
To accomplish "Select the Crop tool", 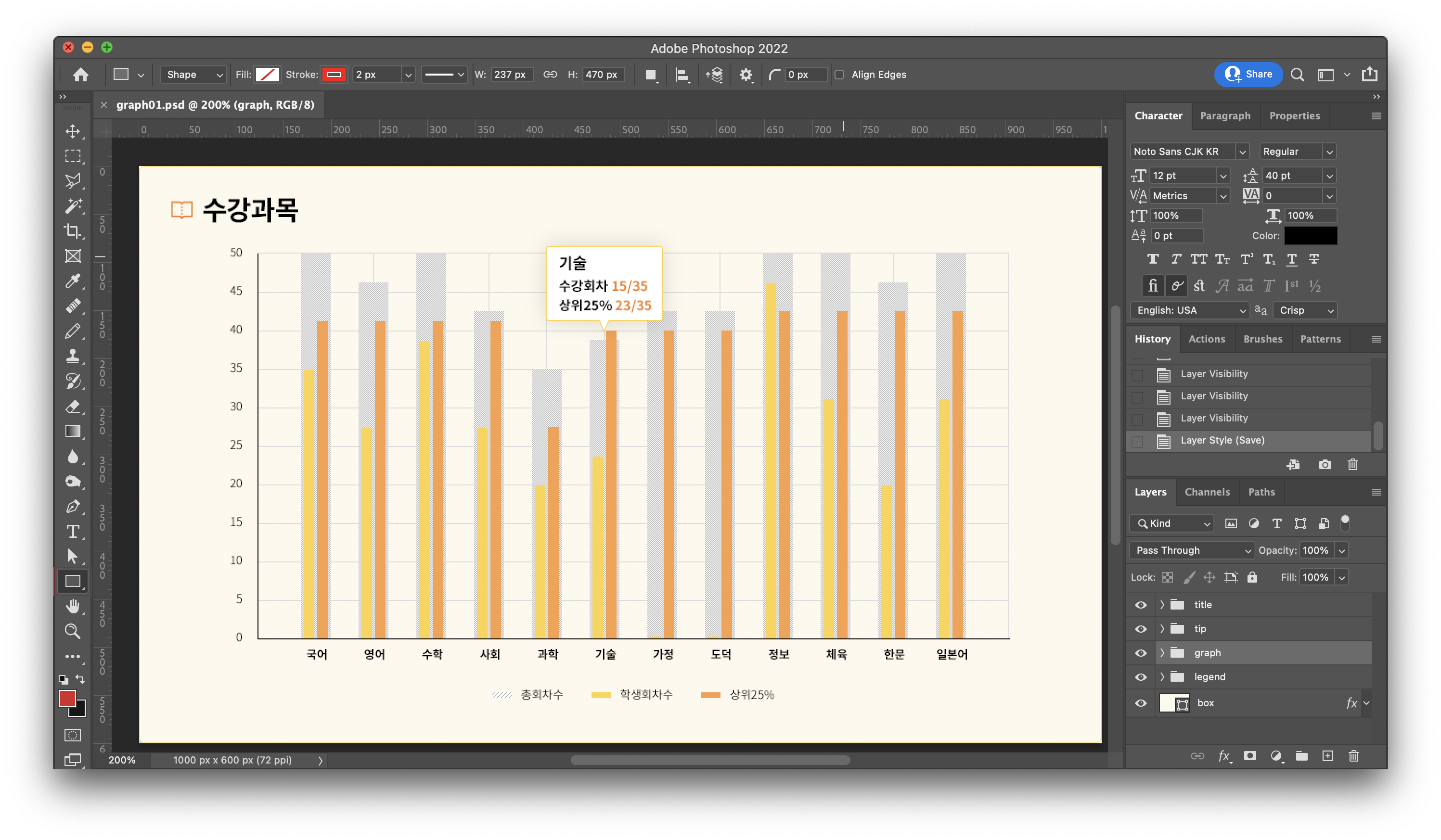I will pyautogui.click(x=73, y=231).
